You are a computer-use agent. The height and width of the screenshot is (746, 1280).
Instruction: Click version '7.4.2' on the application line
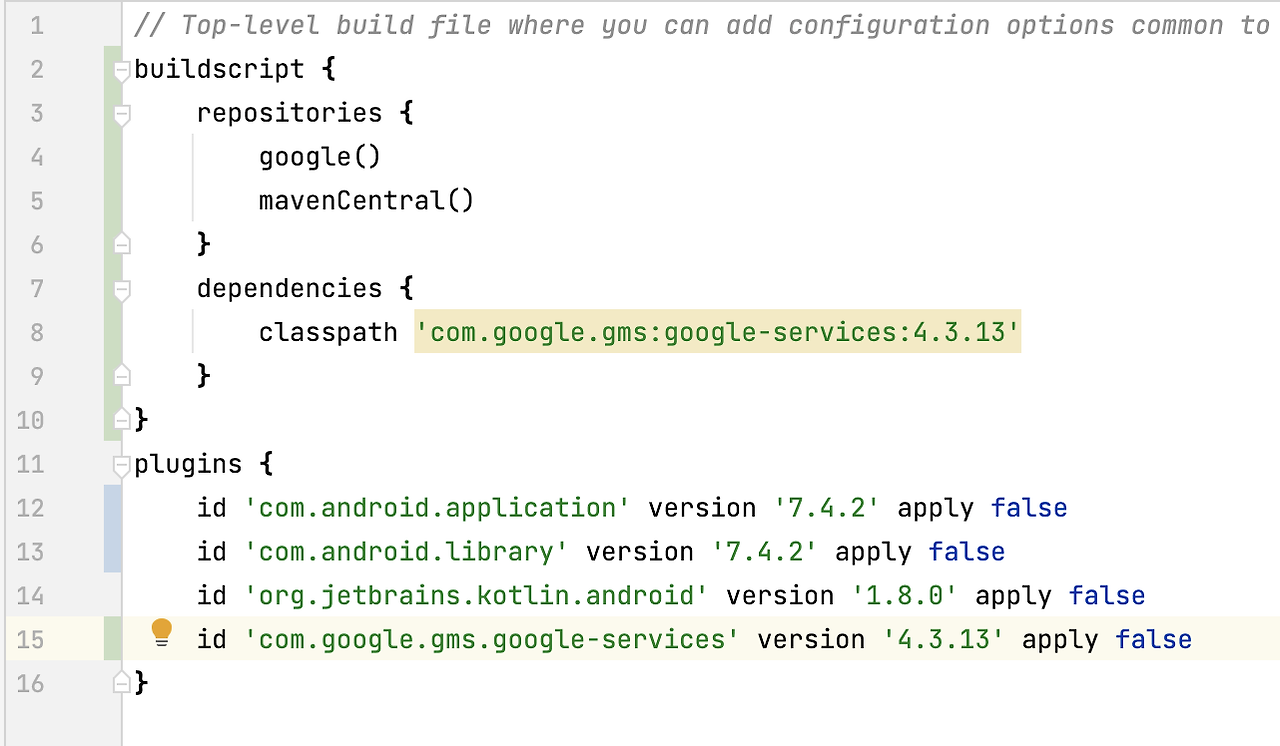[827, 508]
